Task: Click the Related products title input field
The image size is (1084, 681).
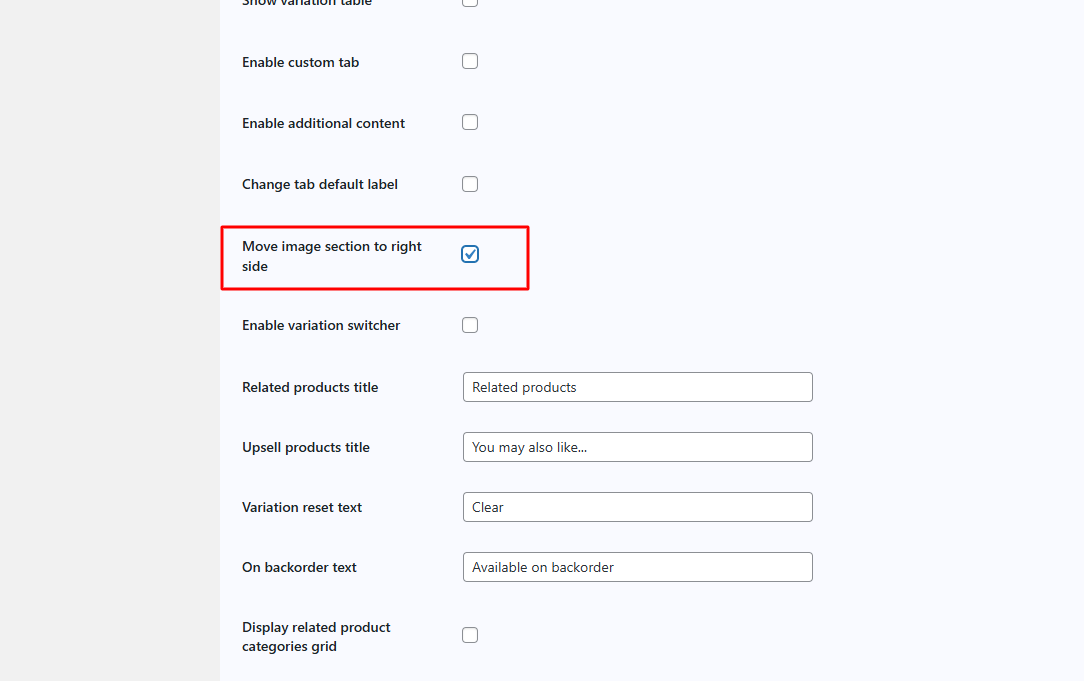Action: [x=637, y=387]
